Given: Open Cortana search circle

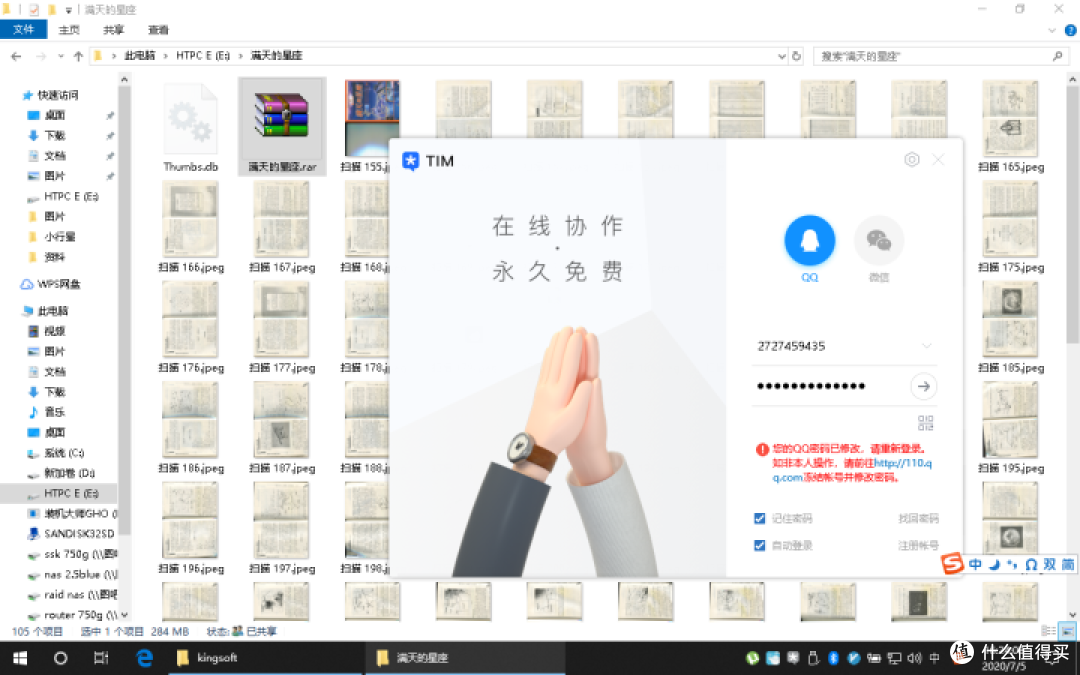Looking at the screenshot, I should (x=61, y=658).
